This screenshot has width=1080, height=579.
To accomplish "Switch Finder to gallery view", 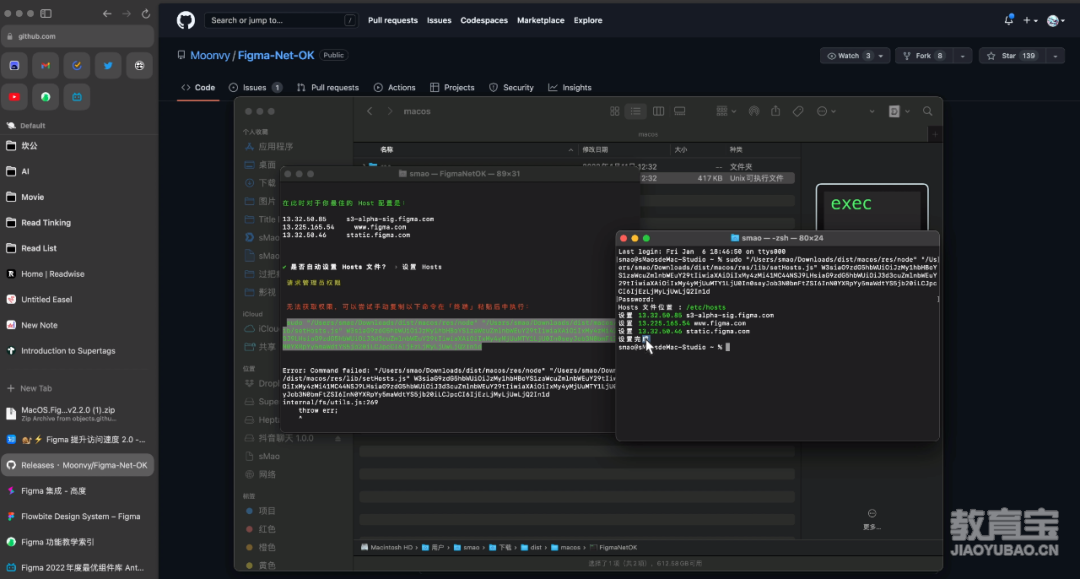I will tap(680, 112).
